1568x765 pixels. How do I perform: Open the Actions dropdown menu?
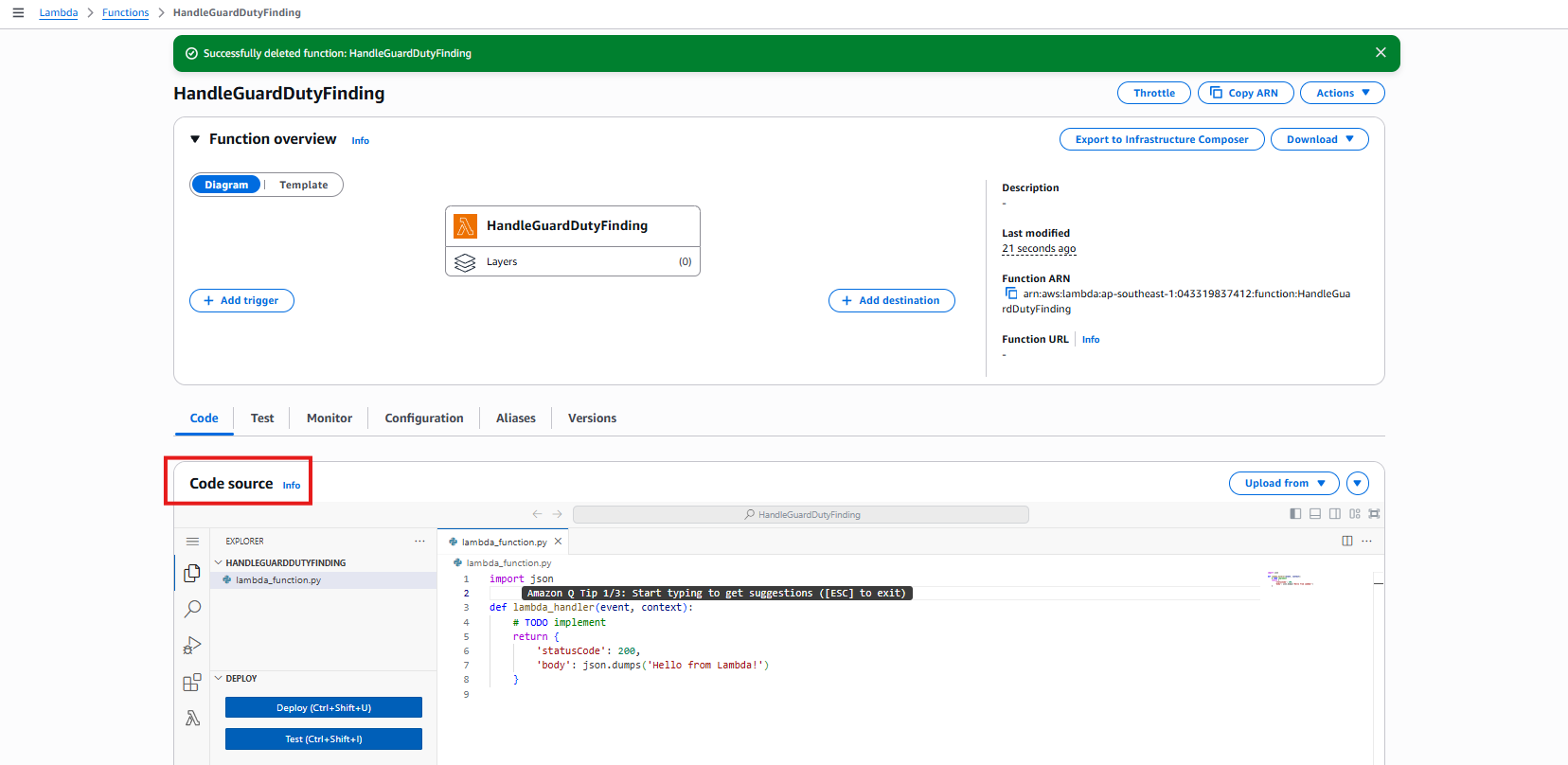(x=1343, y=93)
